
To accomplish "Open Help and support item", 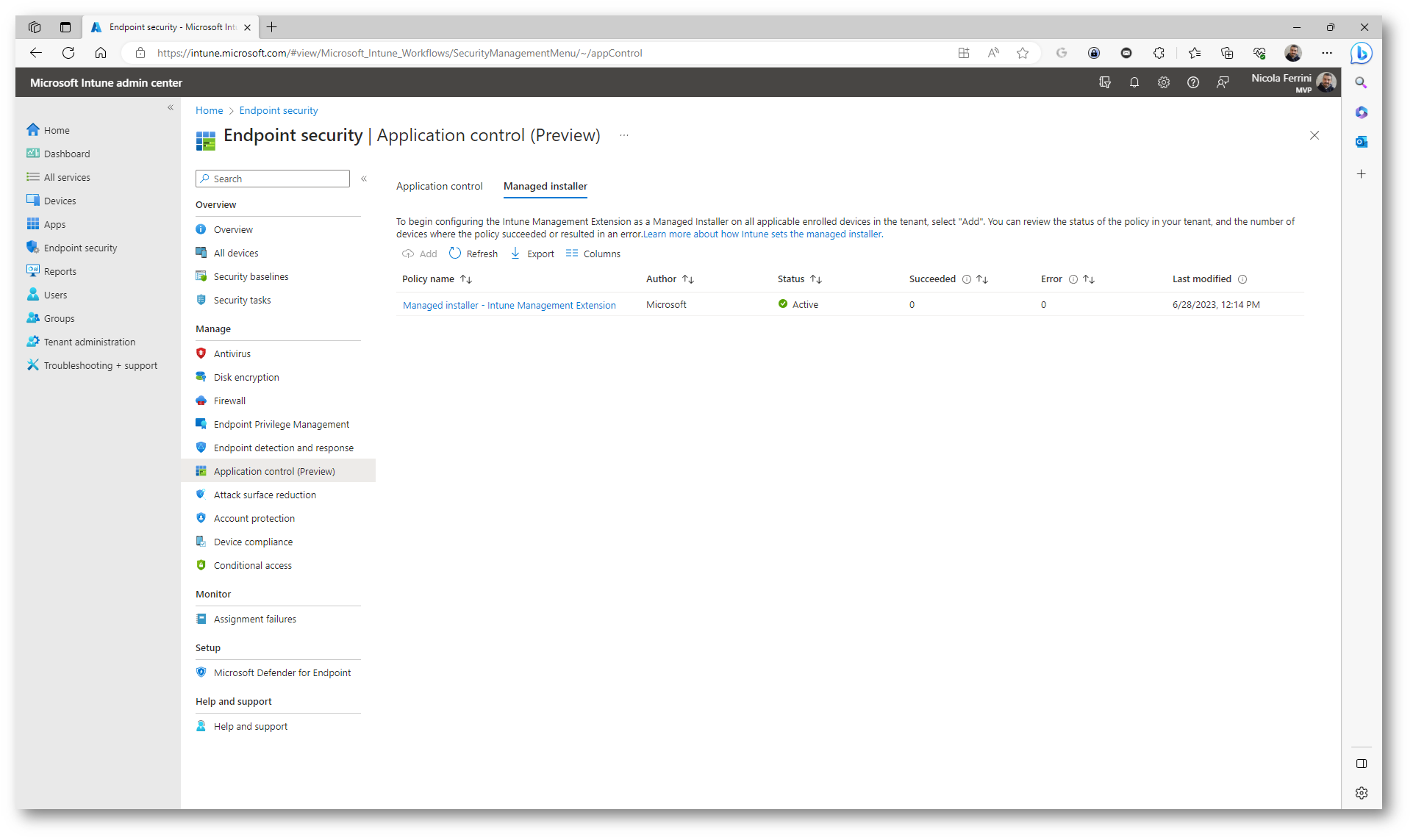I will click(x=241, y=726).
